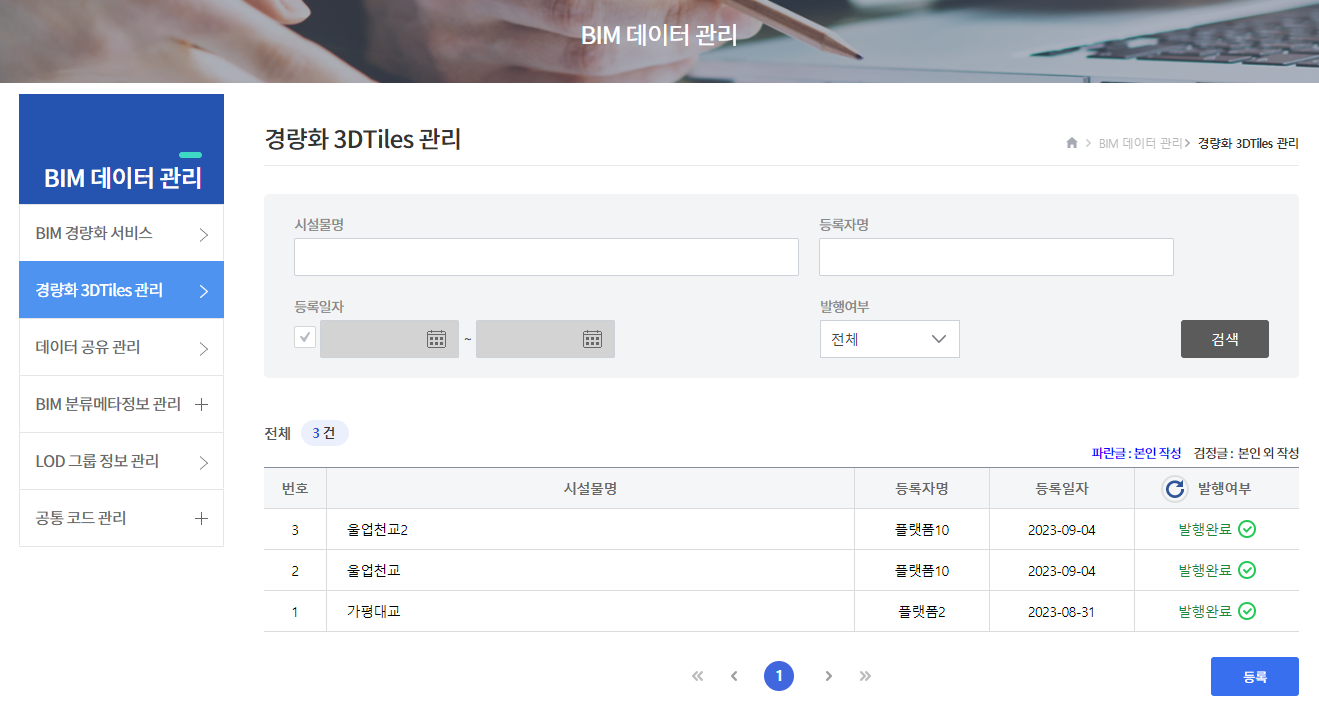The height and width of the screenshot is (719, 1319).
Task: Expand the BIM 분류메타정보 관리 menu section
Action: click(x=121, y=404)
